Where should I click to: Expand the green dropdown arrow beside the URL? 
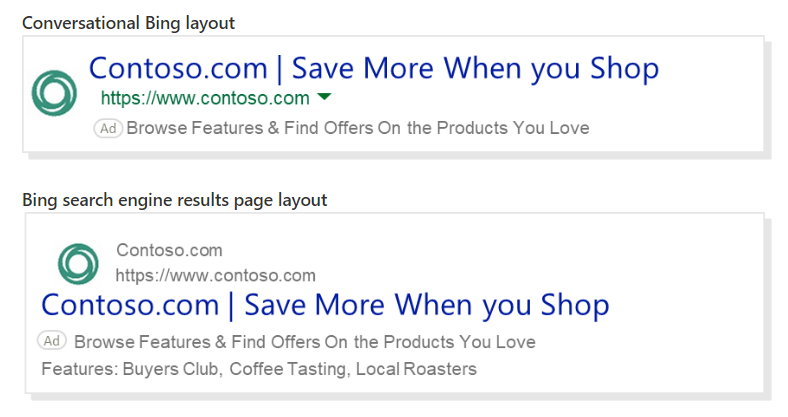(325, 96)
